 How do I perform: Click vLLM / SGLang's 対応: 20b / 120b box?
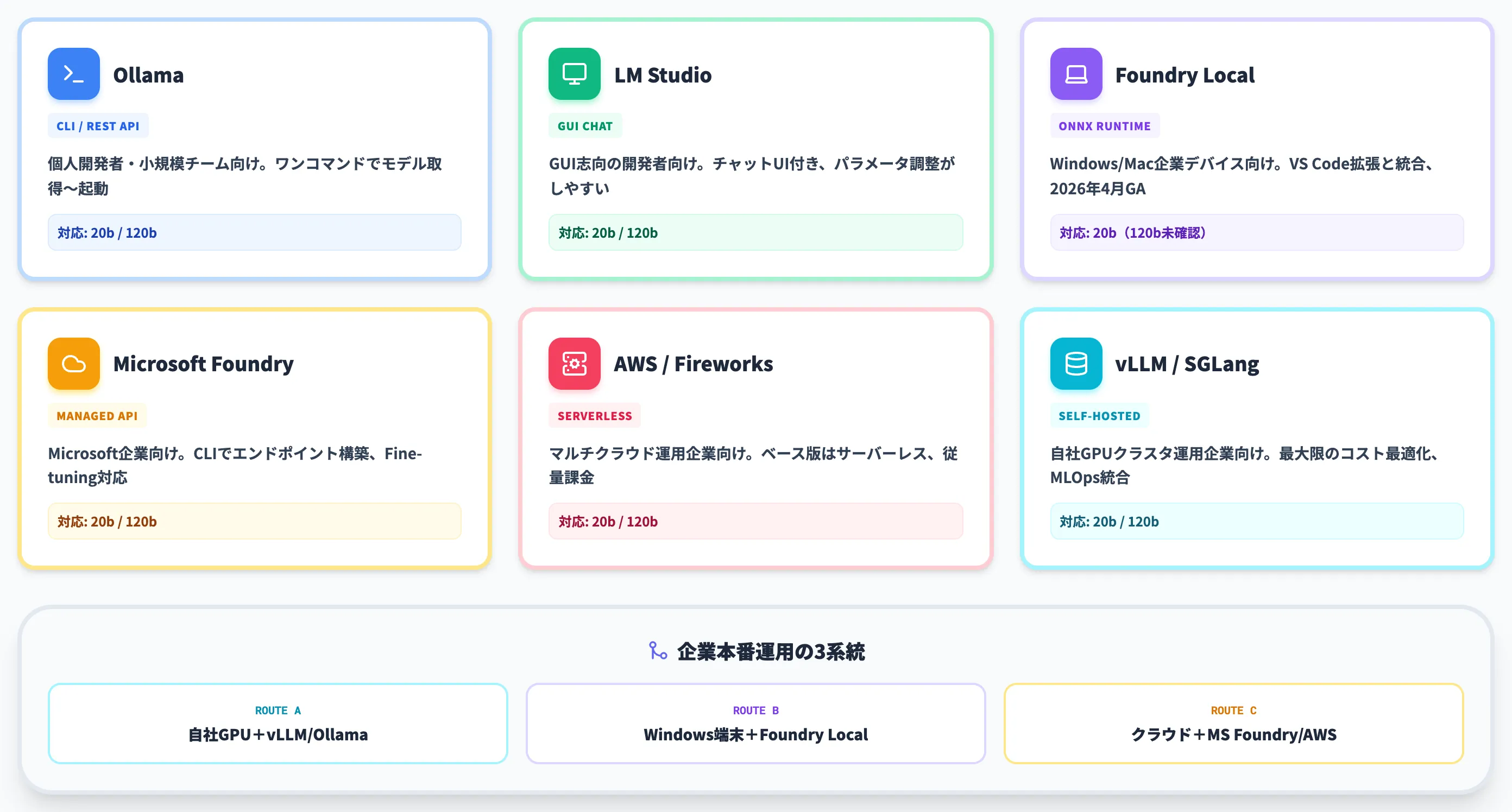pos(1257,521)
